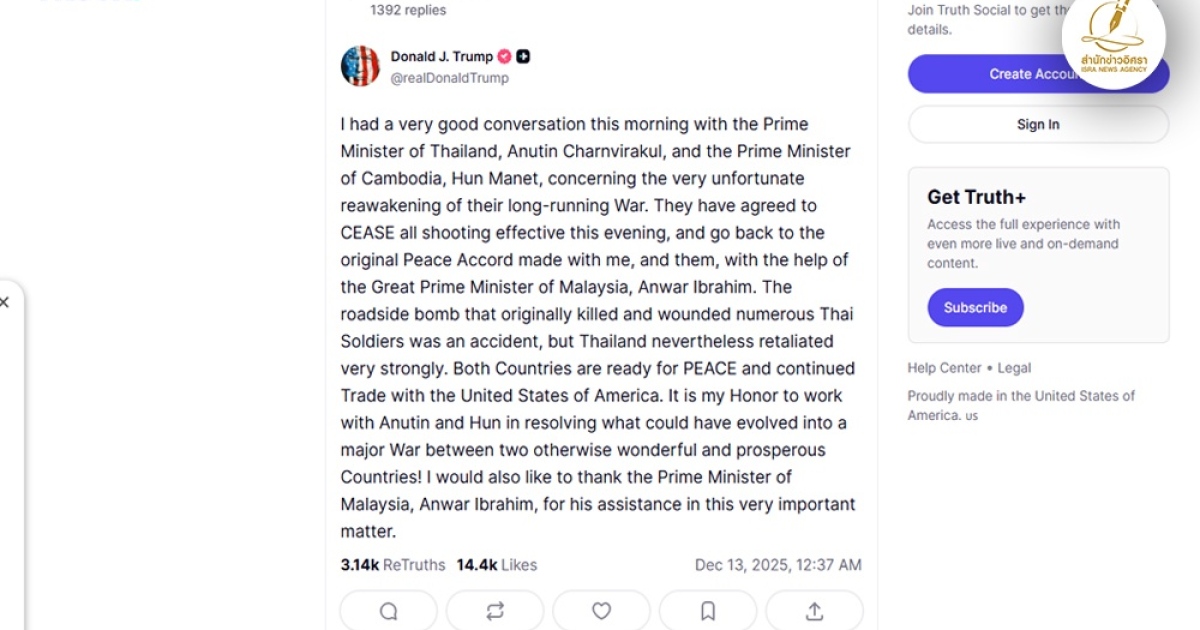View the 3.14k ReTruths list

point(393,565)
